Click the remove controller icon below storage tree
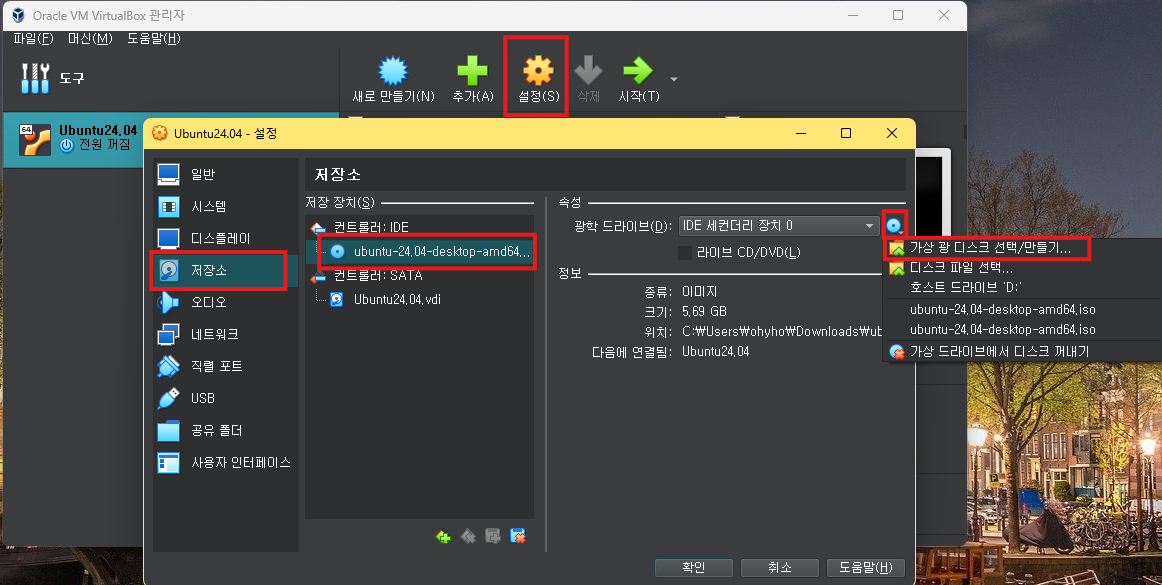The height and width of the screenshot is (585, 1162). 468,536
